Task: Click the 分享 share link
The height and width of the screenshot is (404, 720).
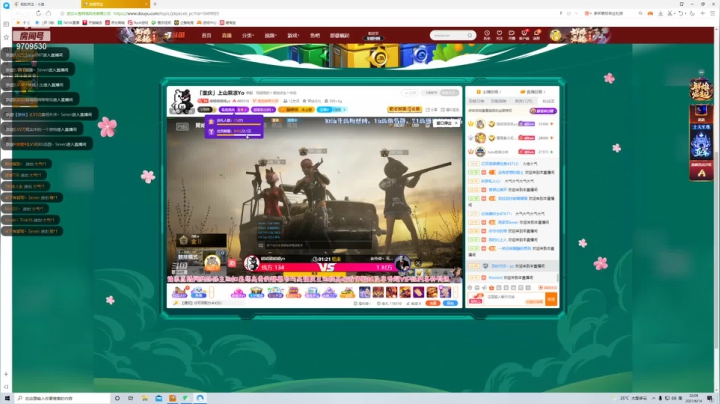Action: 432,110
